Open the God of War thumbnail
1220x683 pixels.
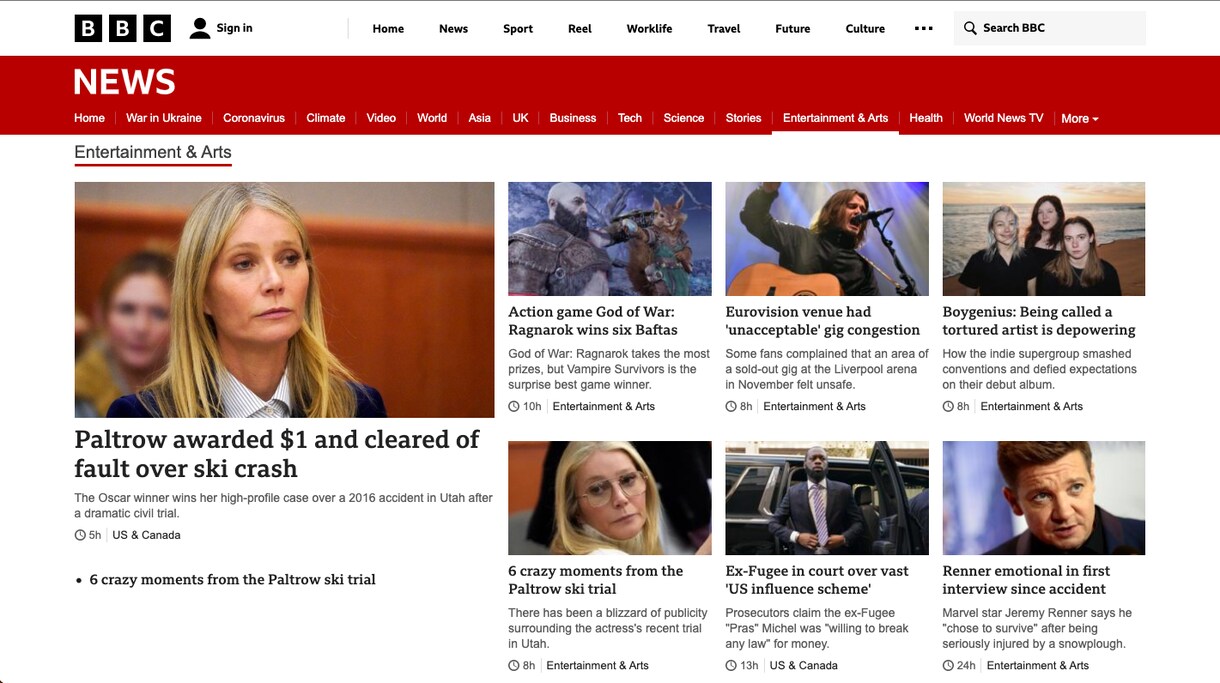coord(610,239)
